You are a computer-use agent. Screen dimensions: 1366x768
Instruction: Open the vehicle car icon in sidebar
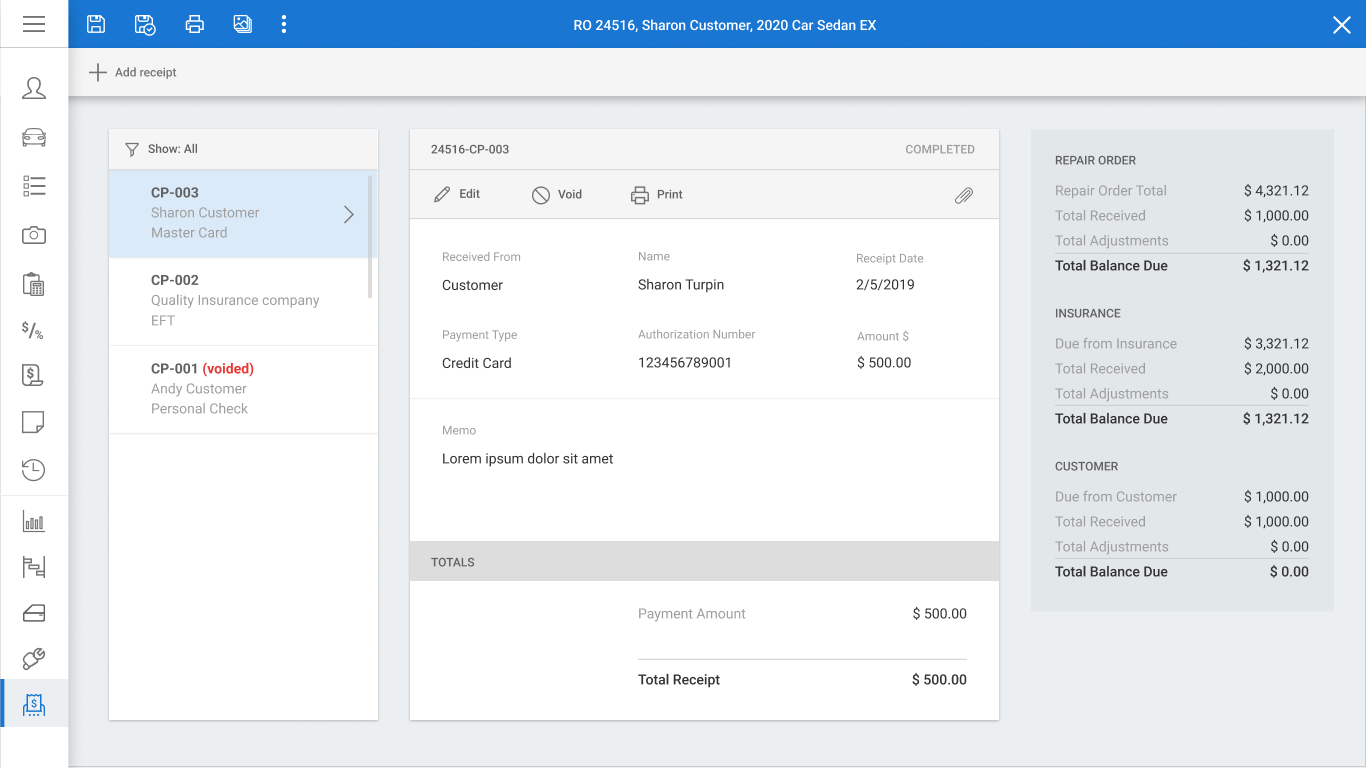coord(34,137)
